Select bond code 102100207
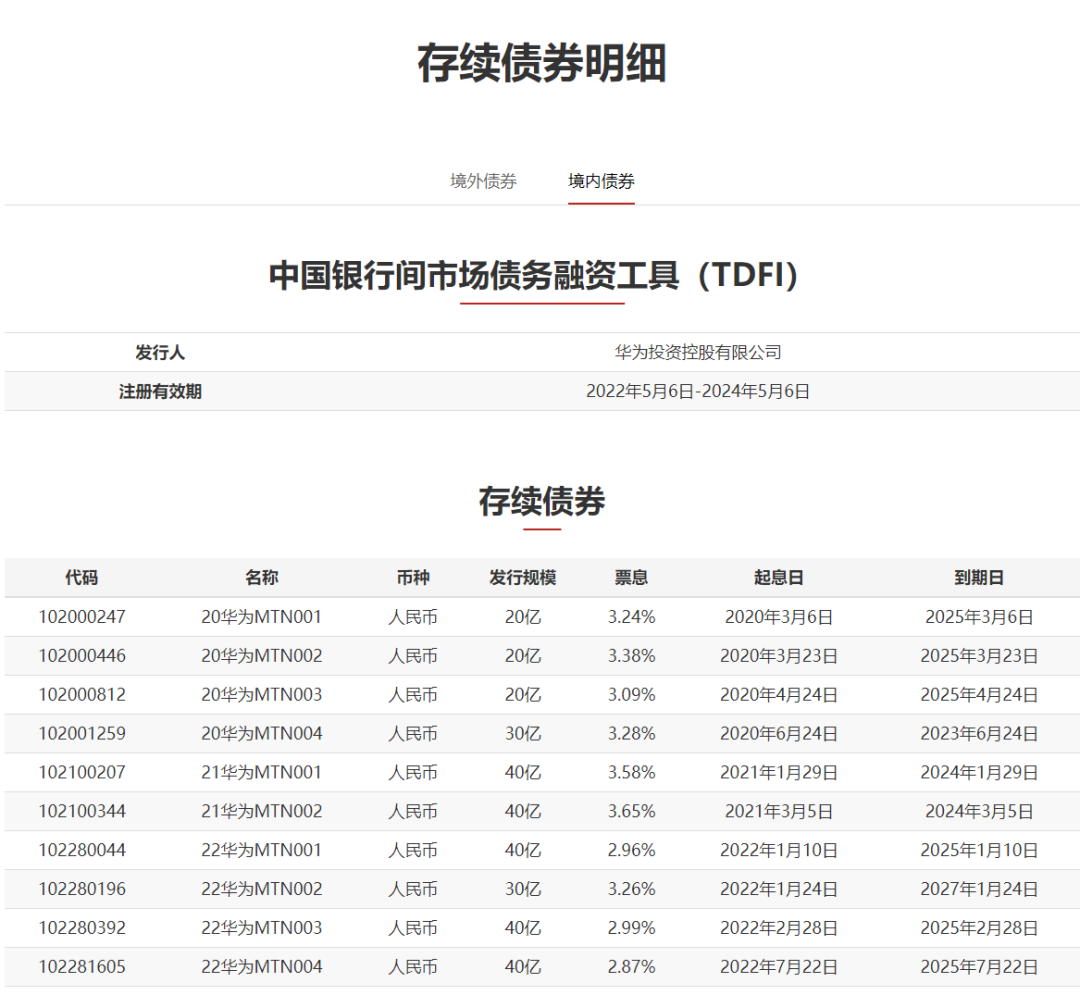The height and width of the screenshot is (995, 1080). click(x=82, y=773)
